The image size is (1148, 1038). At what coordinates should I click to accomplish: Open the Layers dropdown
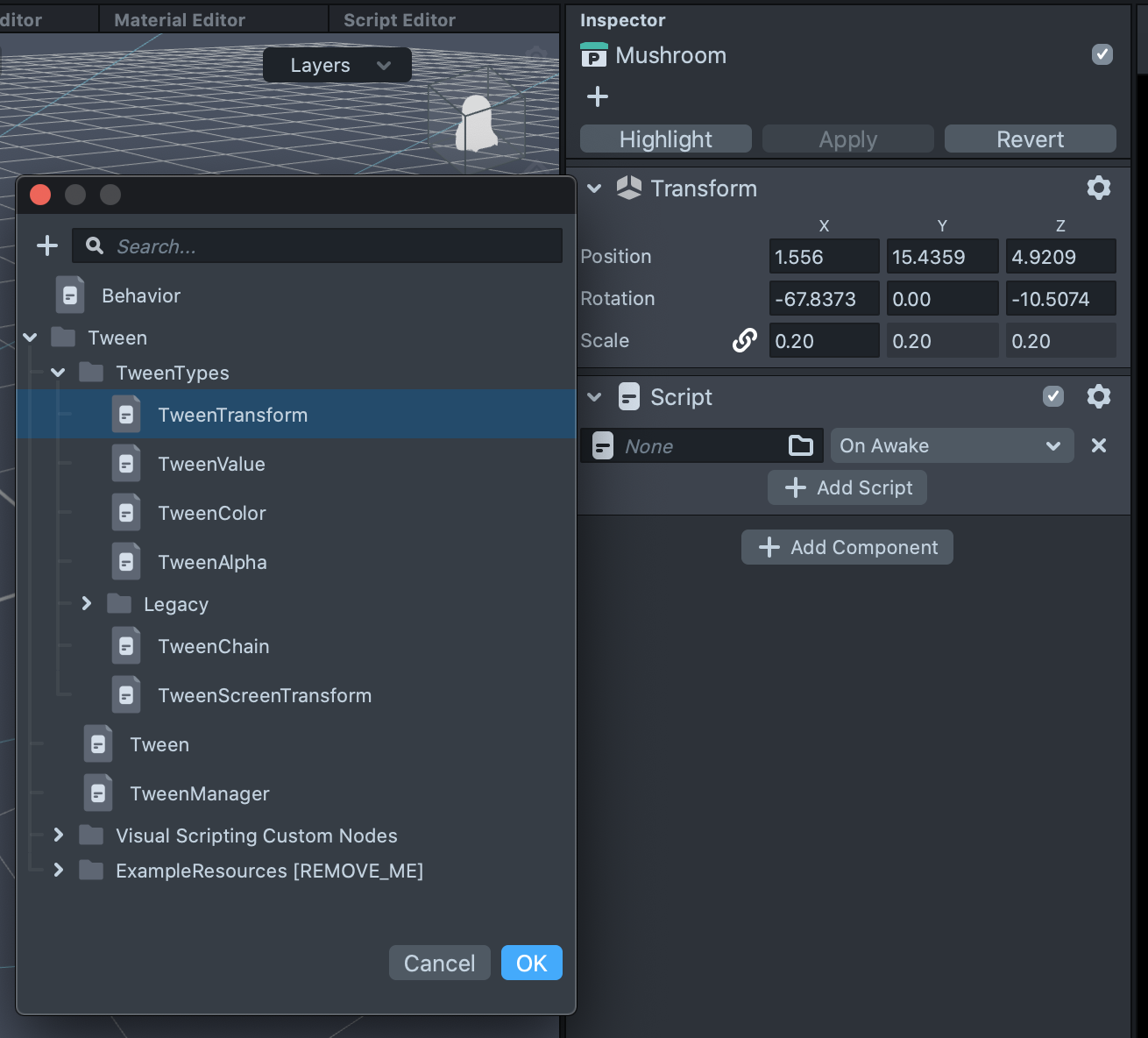point(337,66)
